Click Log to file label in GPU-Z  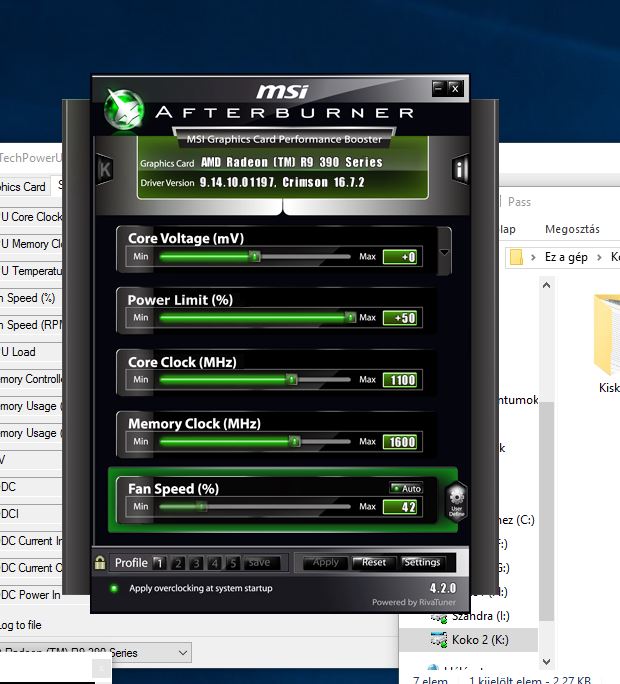[x=21, y=625]
